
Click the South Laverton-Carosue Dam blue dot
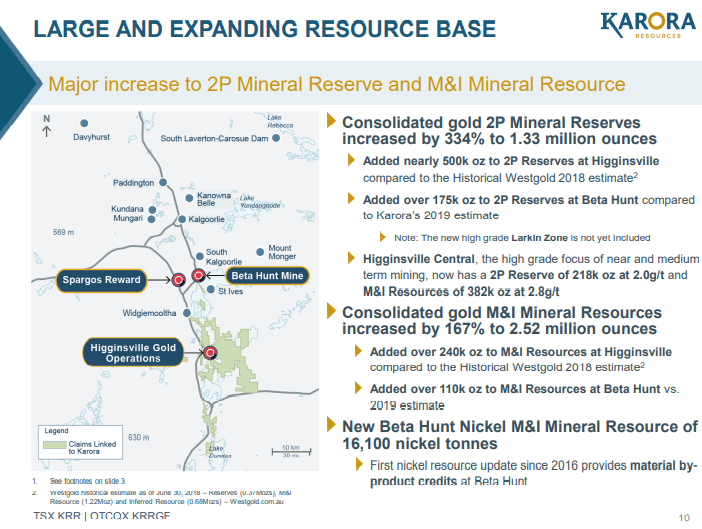(276, 138)
